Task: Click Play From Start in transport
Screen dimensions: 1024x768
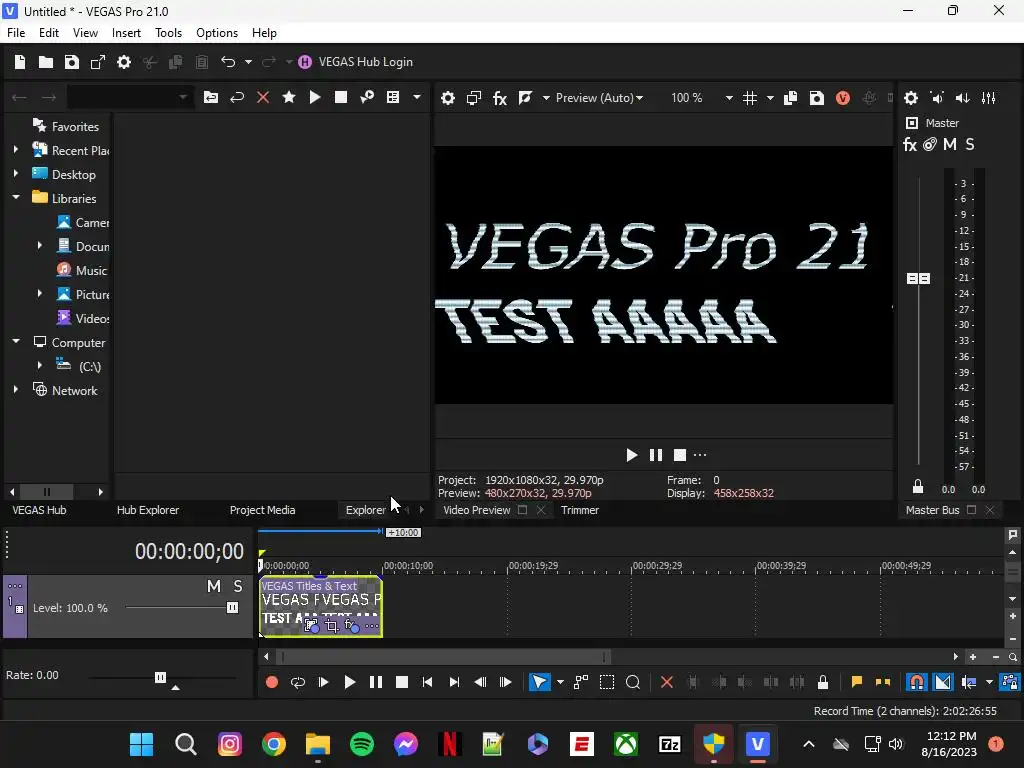Action: [x=323, y=682]
